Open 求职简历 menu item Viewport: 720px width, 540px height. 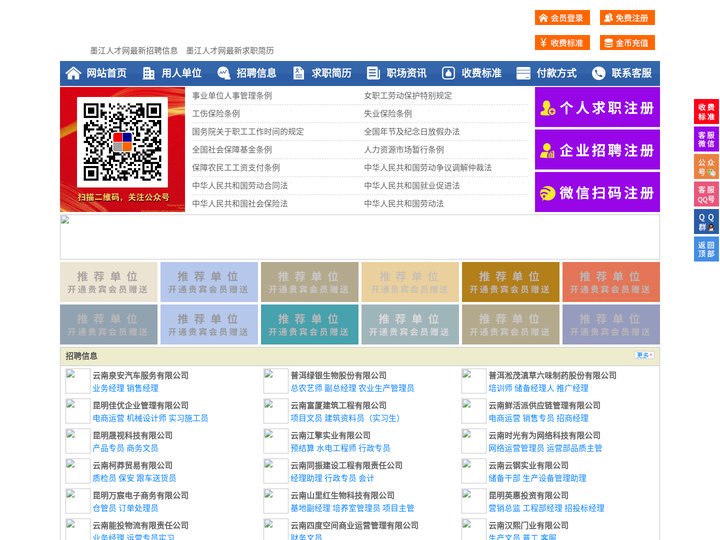click(x=332, y=73)
